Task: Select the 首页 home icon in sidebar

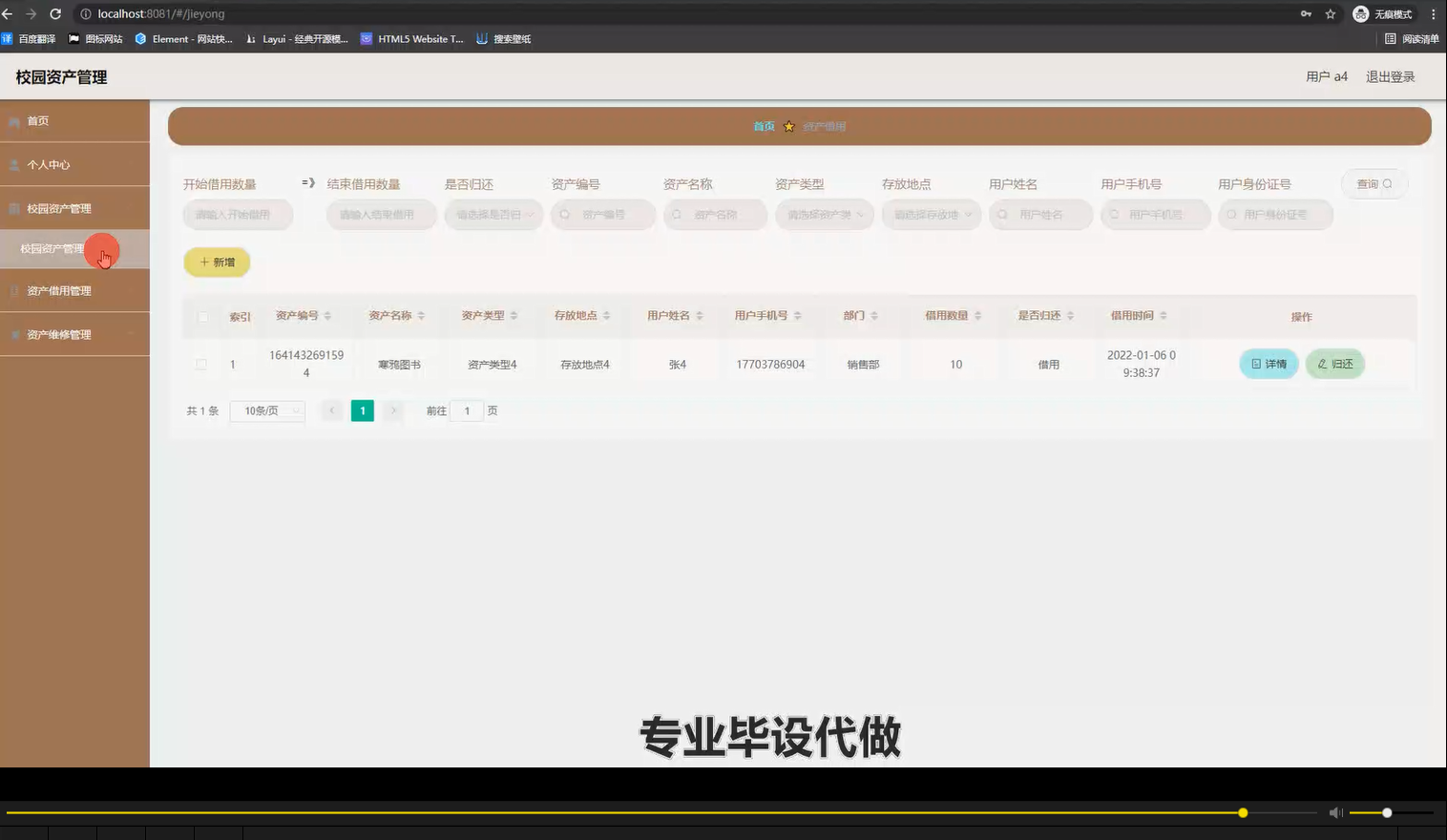Action: (x=14, y=120)
